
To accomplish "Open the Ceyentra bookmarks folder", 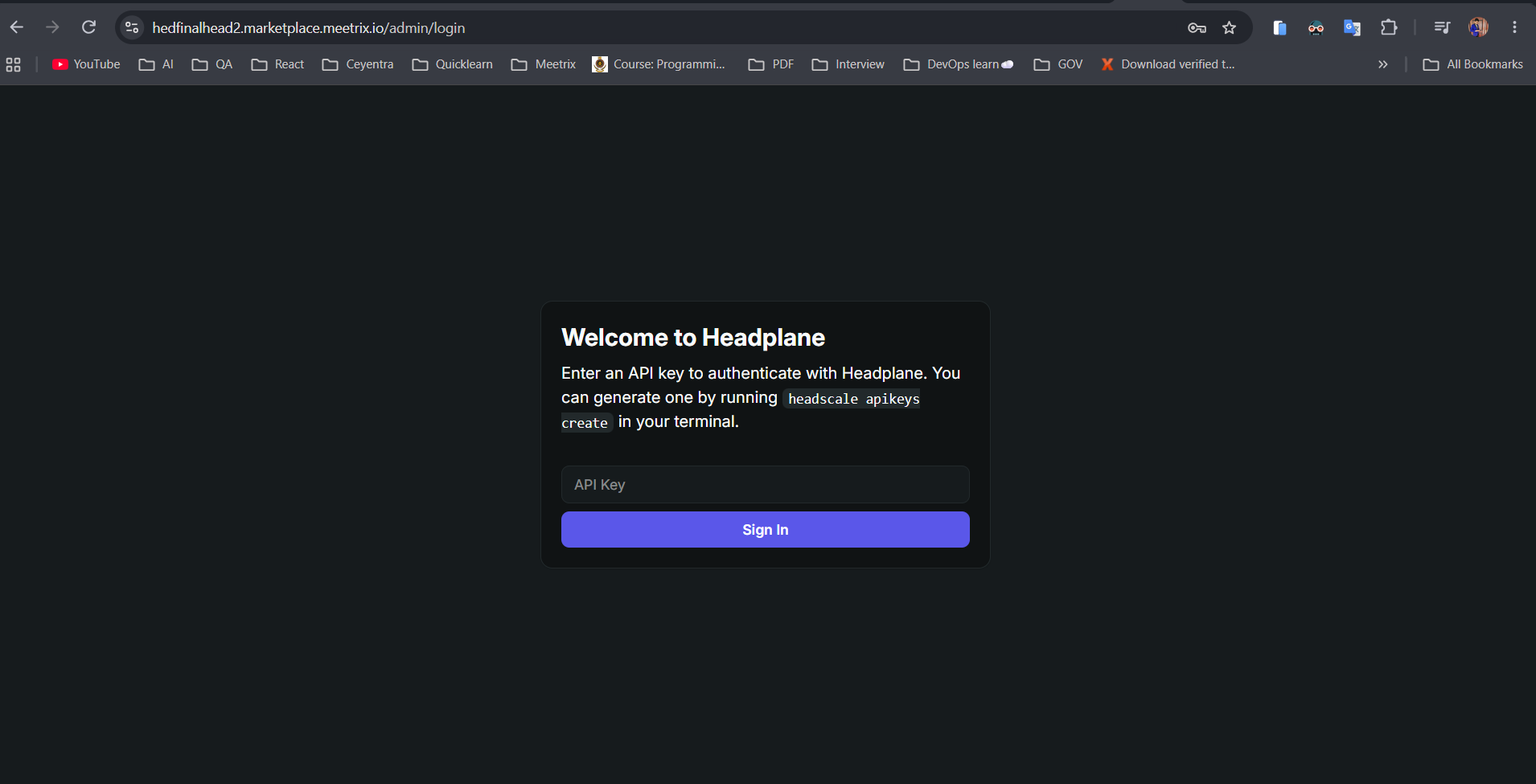I will 358,64.
